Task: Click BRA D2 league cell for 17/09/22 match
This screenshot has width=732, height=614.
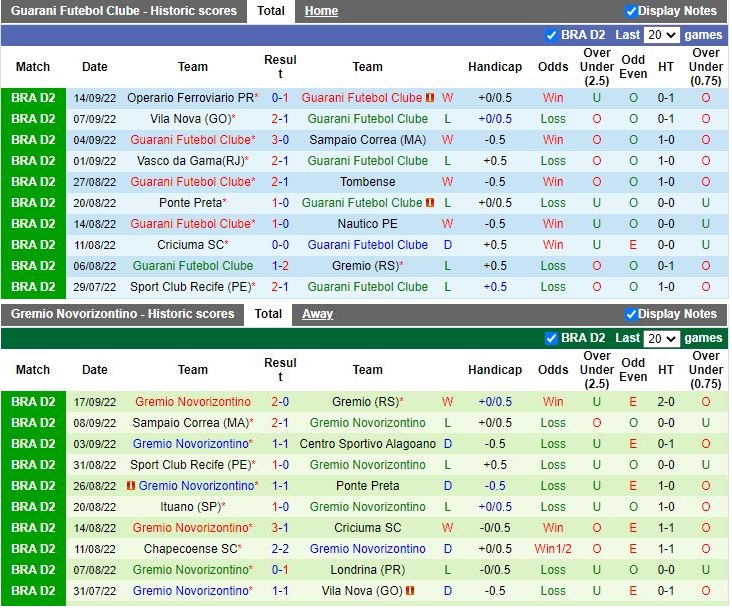Action: [x=33, y=402]
